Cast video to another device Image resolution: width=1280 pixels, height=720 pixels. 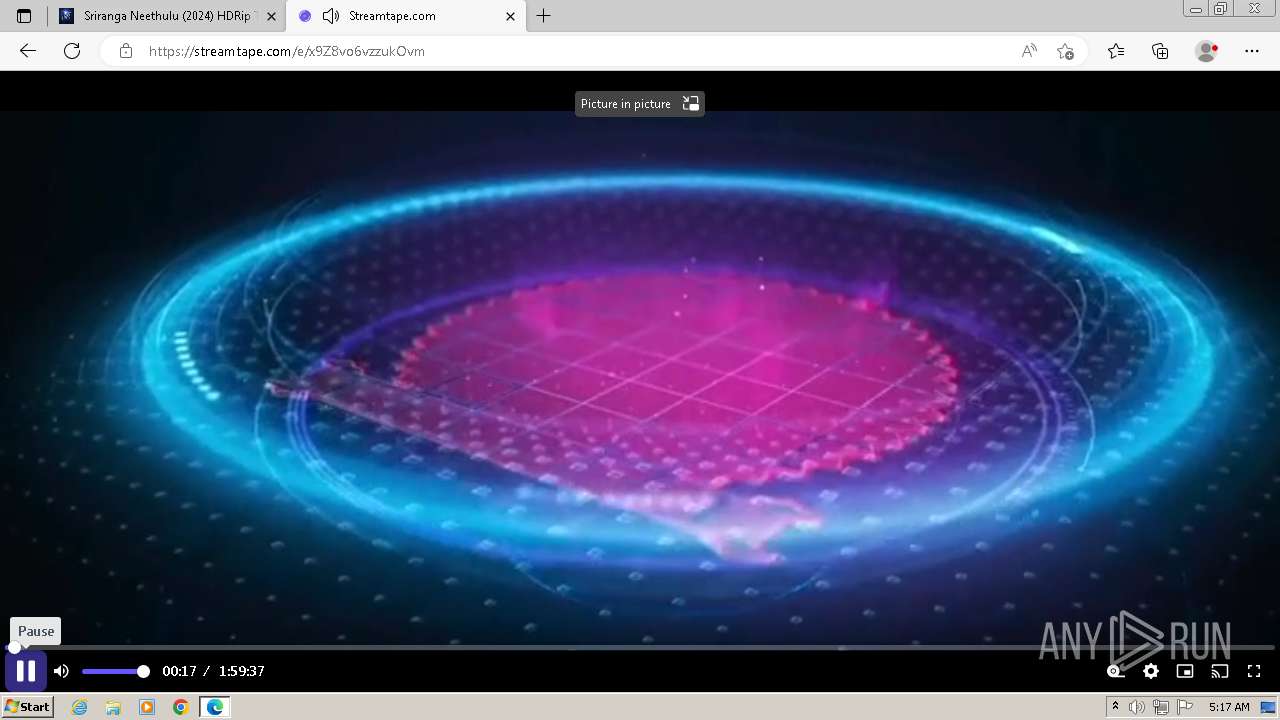coord(1219,671)
